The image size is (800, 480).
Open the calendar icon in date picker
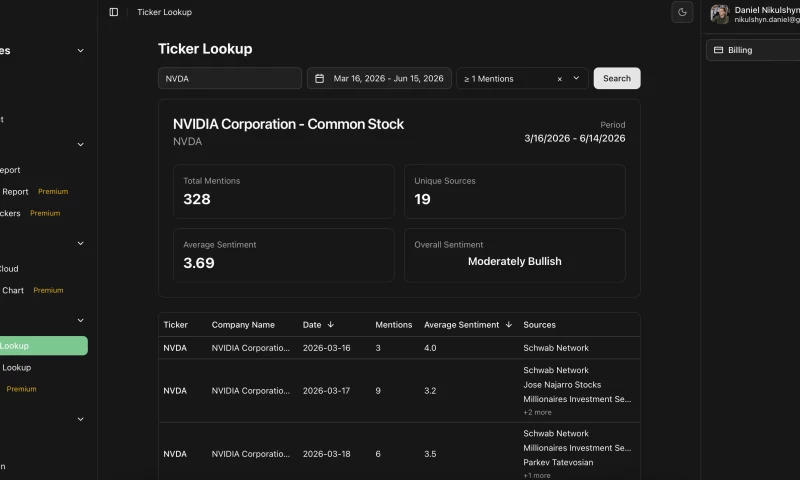point(319,79)
